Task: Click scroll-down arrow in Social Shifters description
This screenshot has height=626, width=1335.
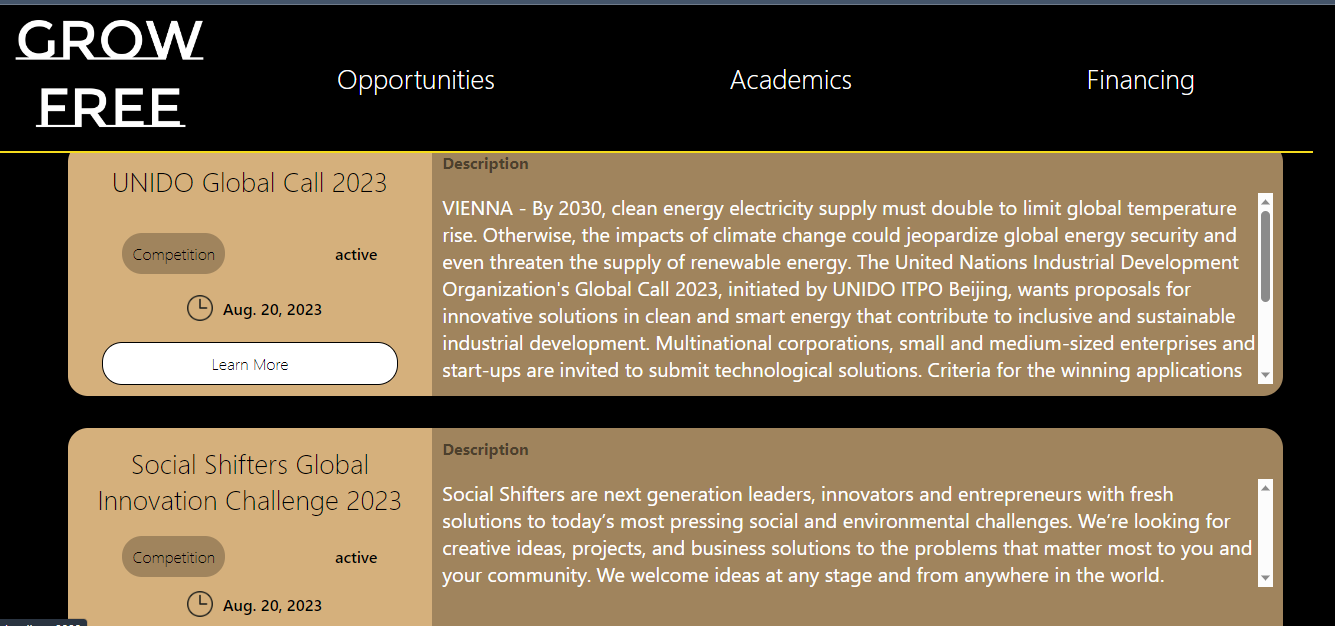Action: click(1265, 578)
